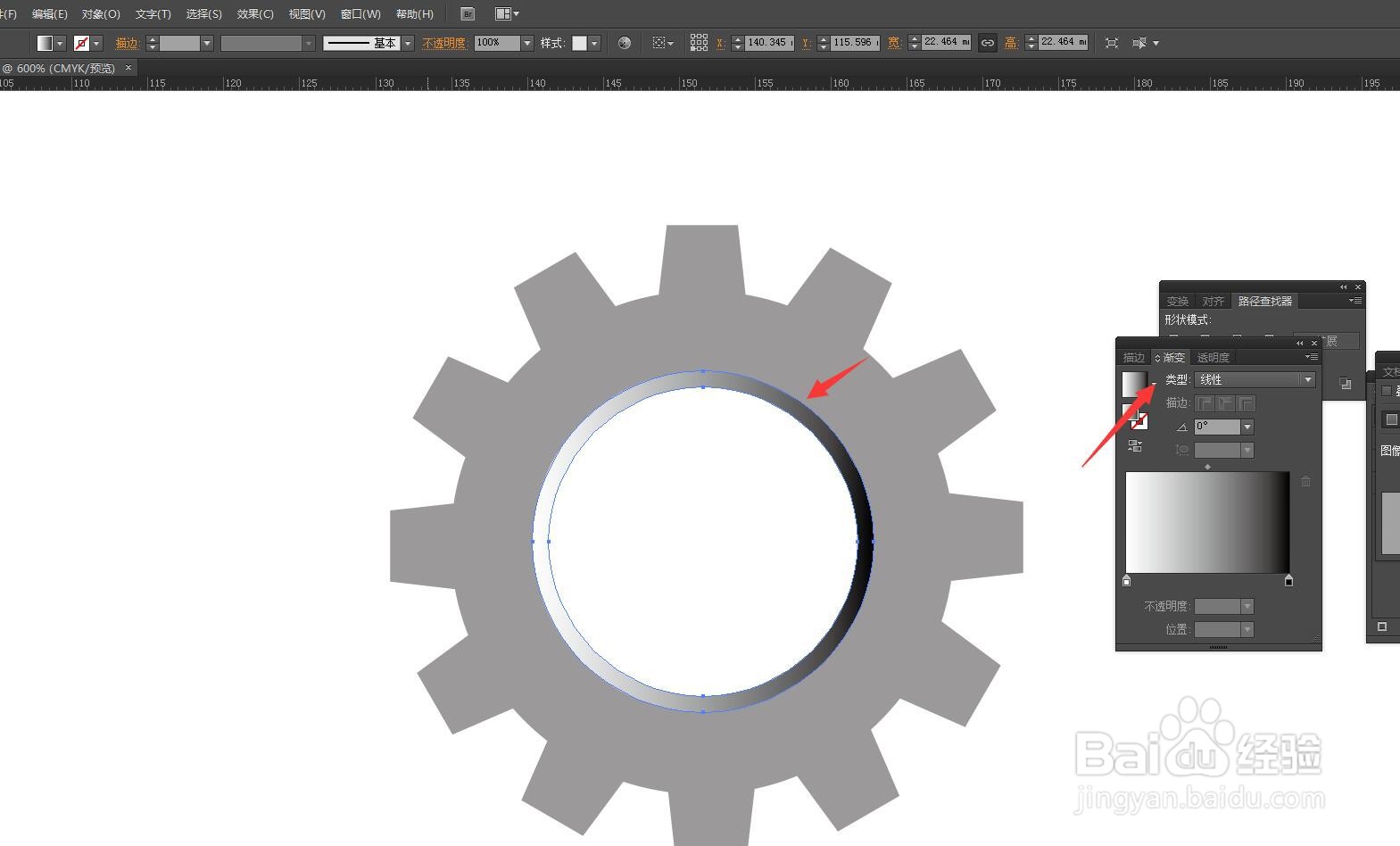The height and width of the screenshot is (846, 1400).
Task: Click the delete gradient stop trash icon
Action: coord(1305,482)
